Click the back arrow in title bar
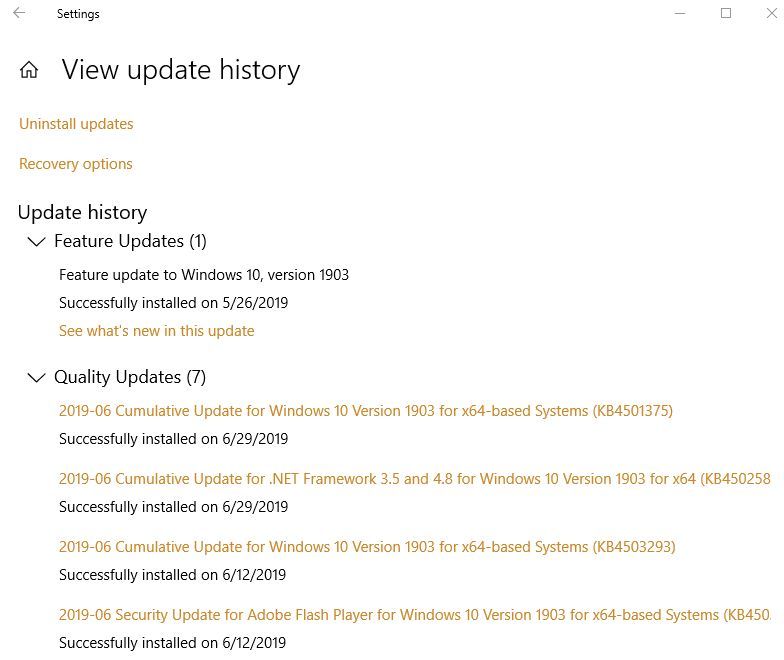Viewport: 784px width, 660px height. coord(19,14)
